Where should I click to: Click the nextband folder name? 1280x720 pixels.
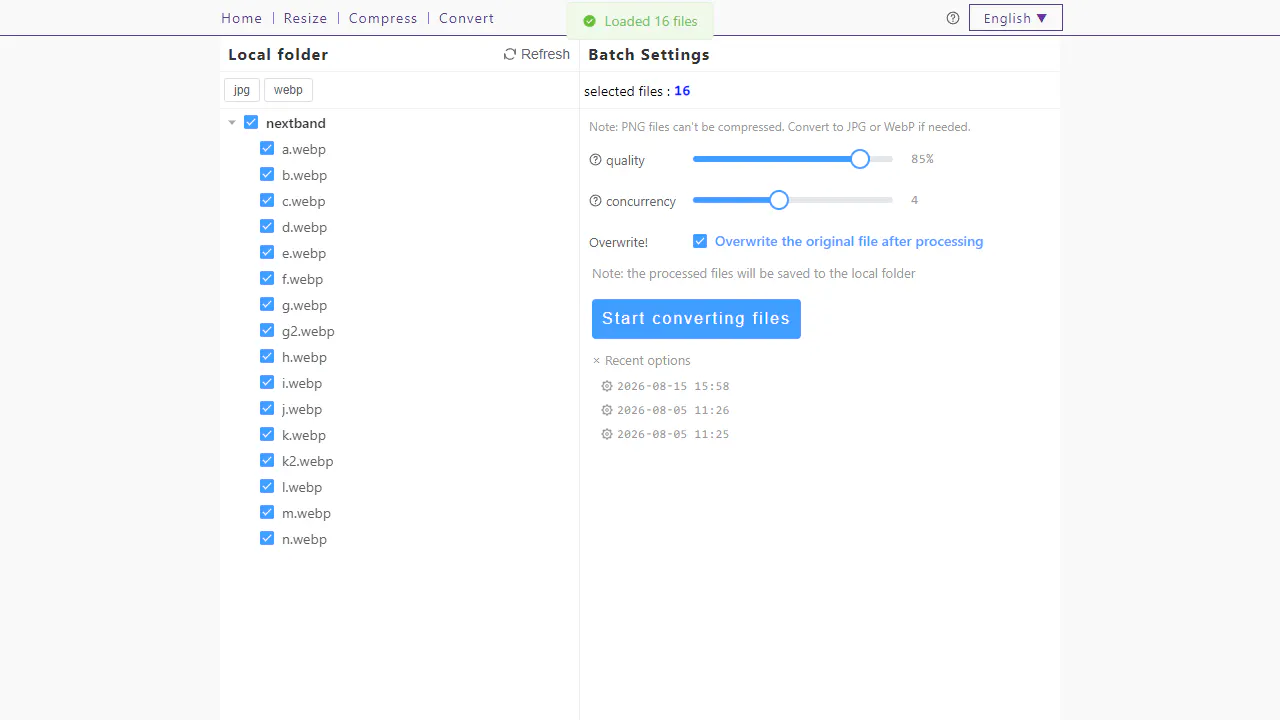pos(296,123)
